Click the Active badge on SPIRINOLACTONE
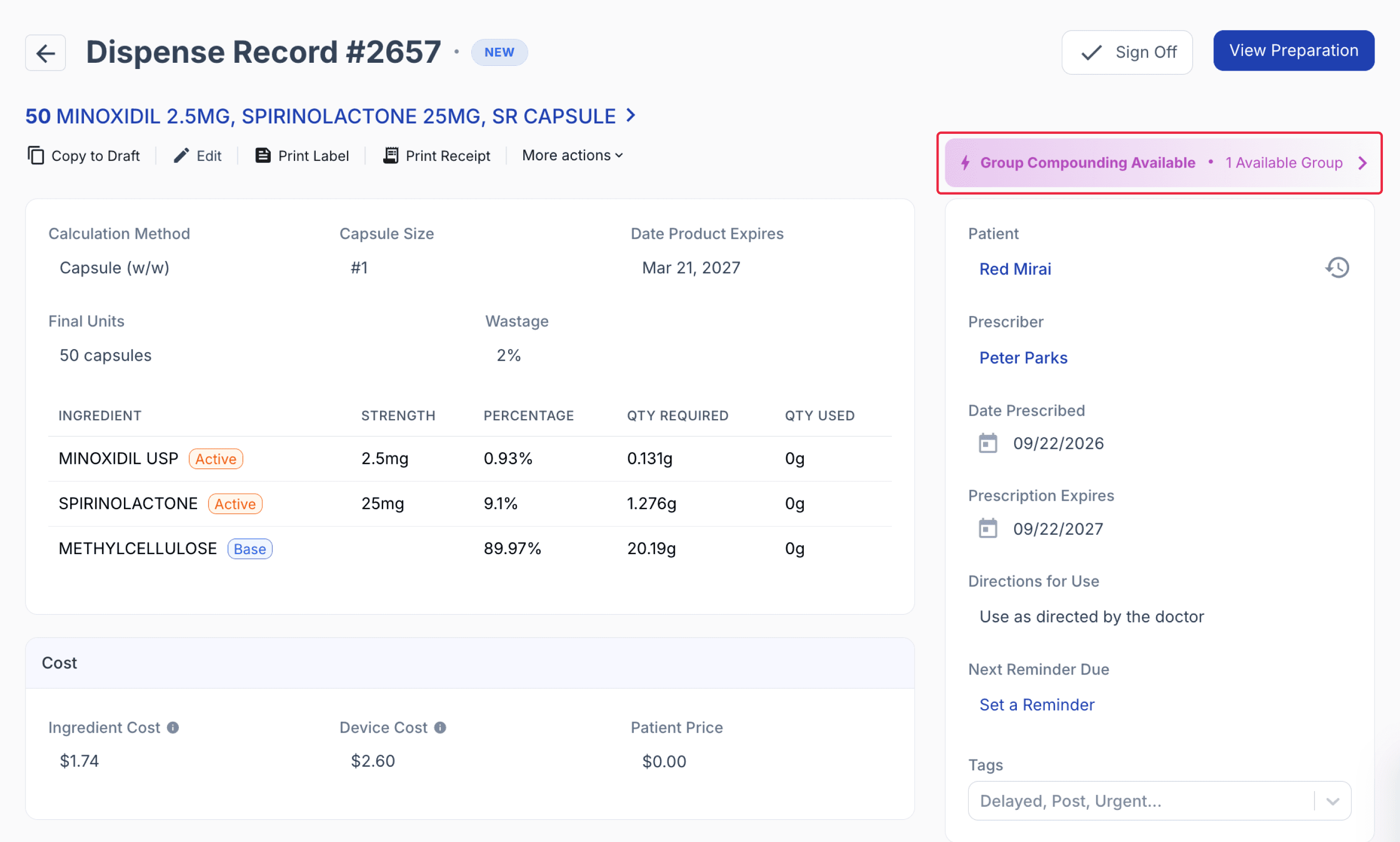This screenshot has width=1400, height=842. [x=235, y=504]
